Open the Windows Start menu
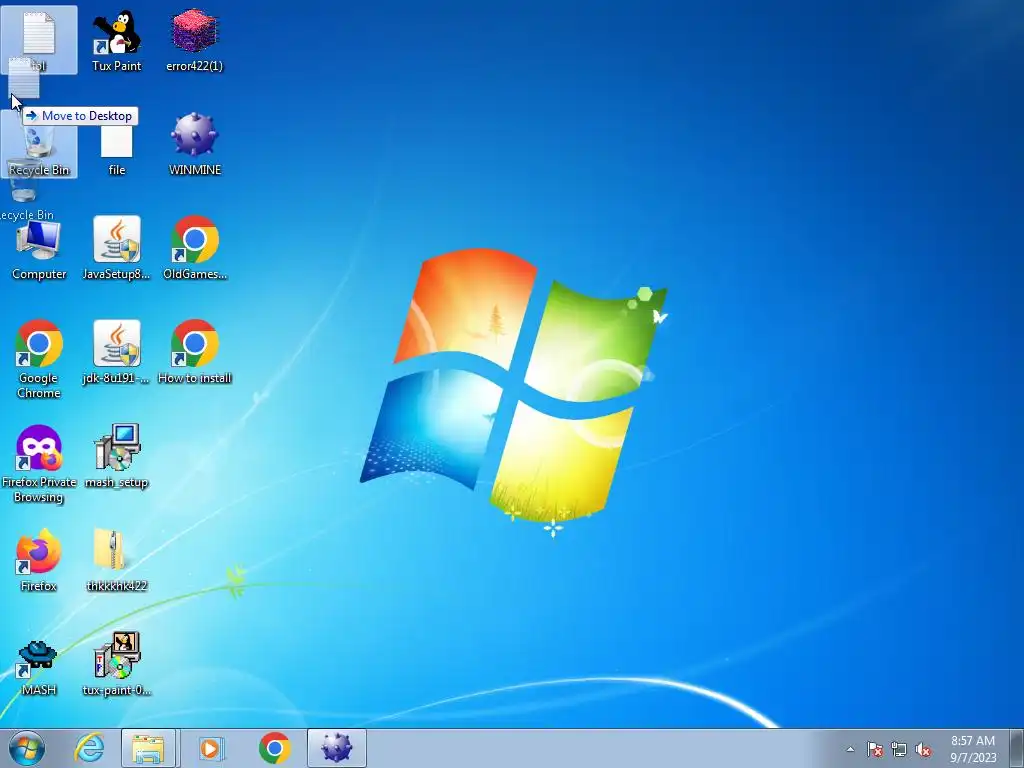Image resolution: width=1024 pixels, height=768 pixels. click(27, 748)
